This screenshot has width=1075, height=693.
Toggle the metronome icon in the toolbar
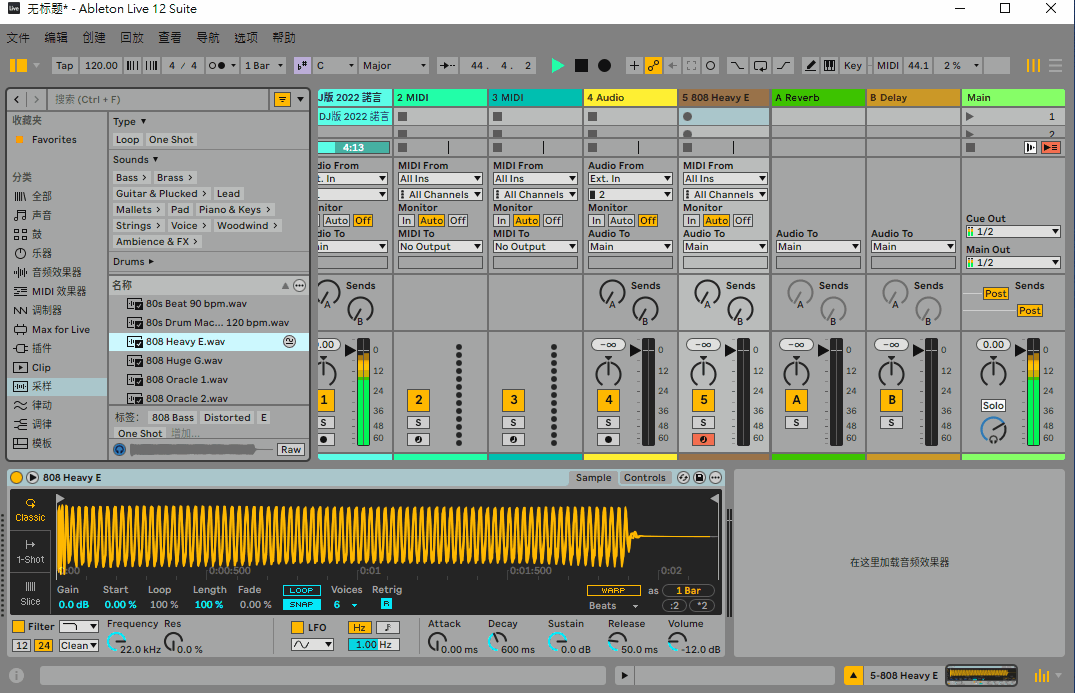(x=216, y=66)
